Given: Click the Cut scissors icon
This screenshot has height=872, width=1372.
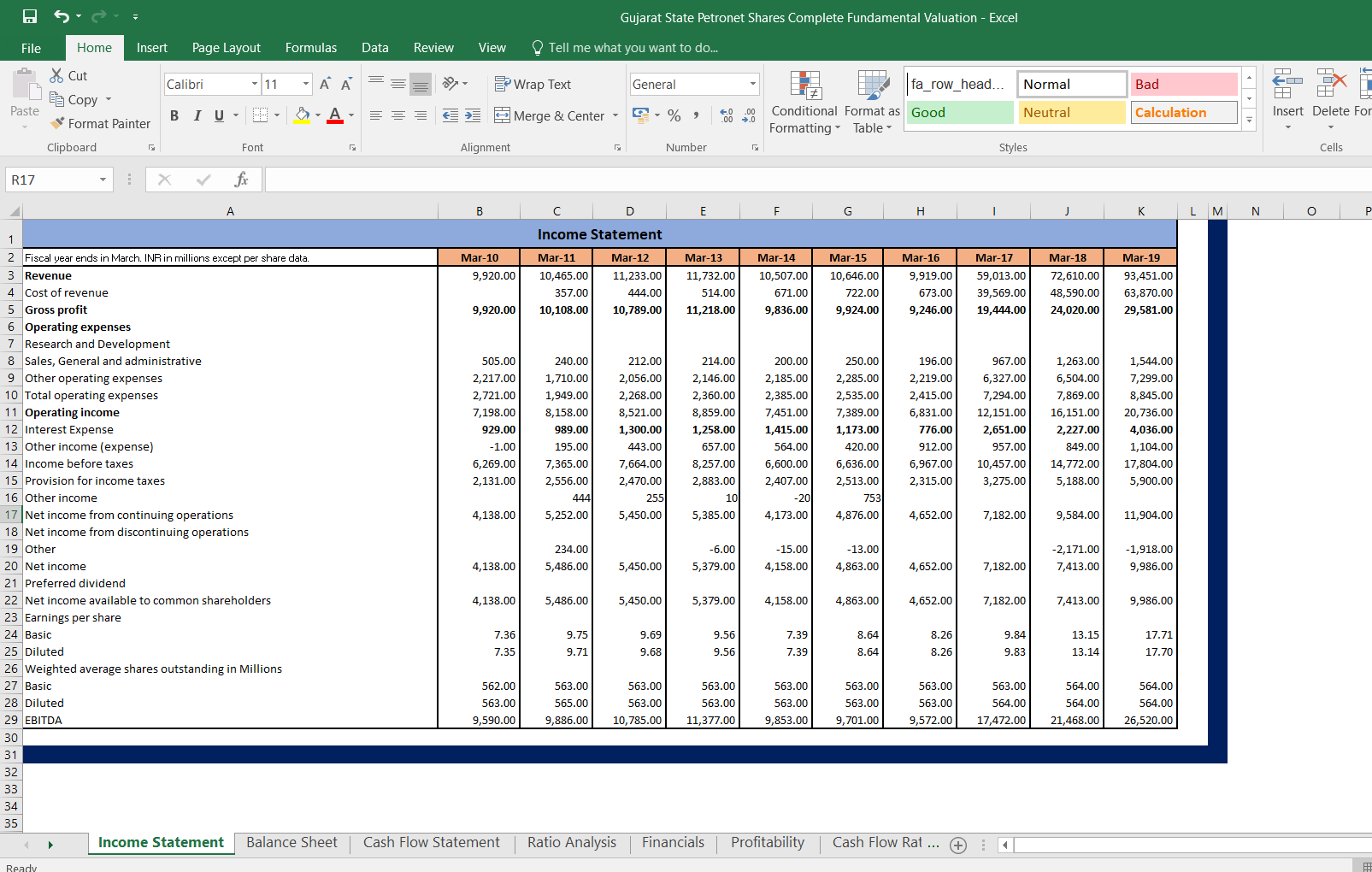Looking at the screenshot, I should pos(56,75).
